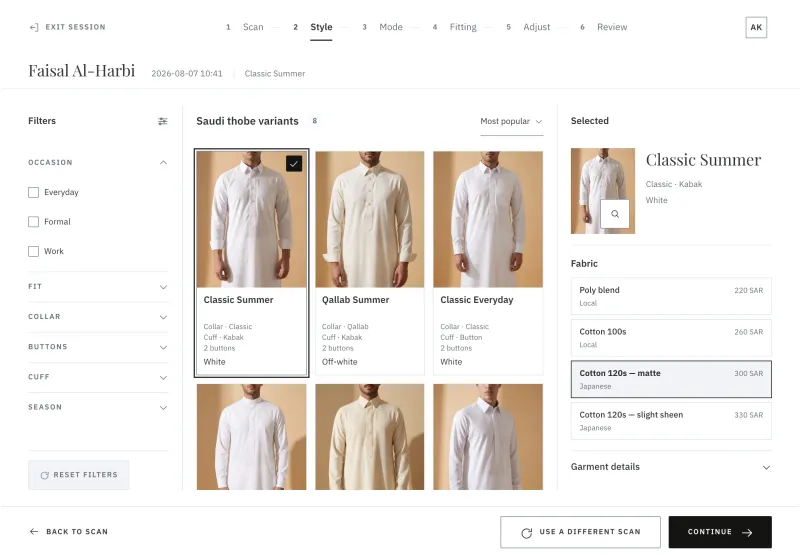800x559 pixels.
Task: Click the selected Classic Summer preview image
Action: pos(603,191)
